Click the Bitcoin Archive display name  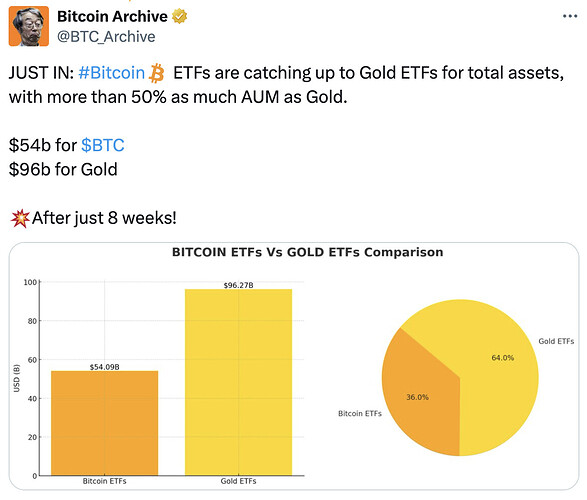112,16
